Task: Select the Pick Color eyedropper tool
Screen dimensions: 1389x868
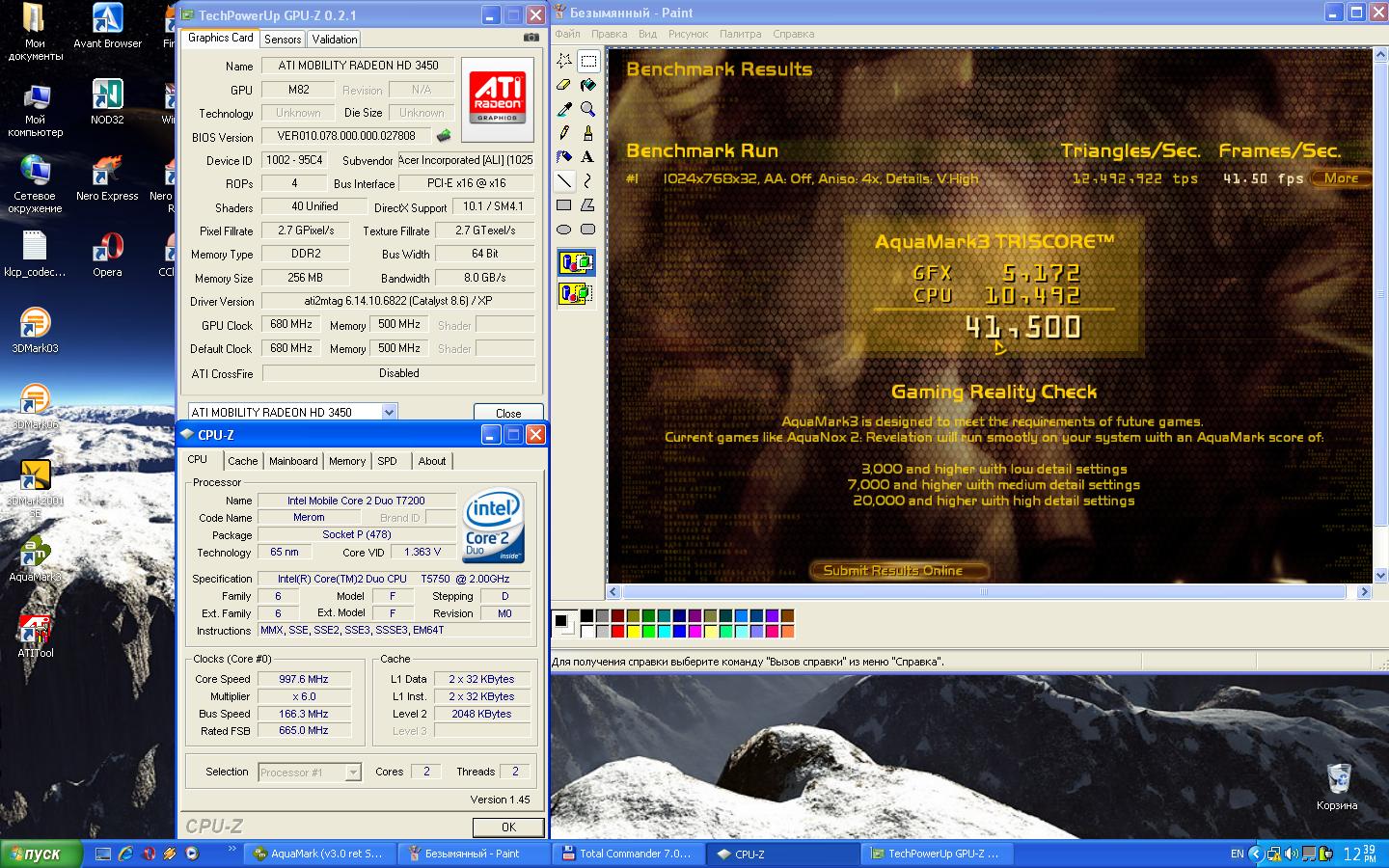Action: 564,109
